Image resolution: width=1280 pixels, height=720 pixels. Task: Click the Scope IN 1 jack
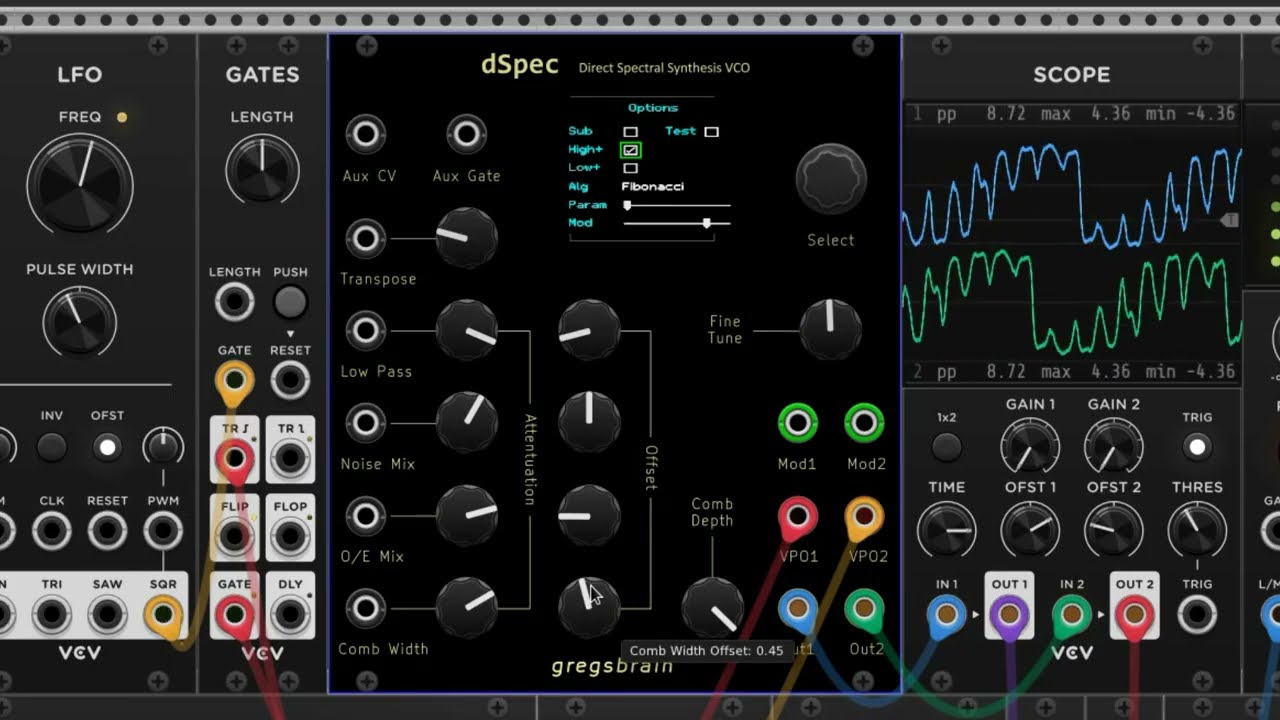click(x=946, y=614)
